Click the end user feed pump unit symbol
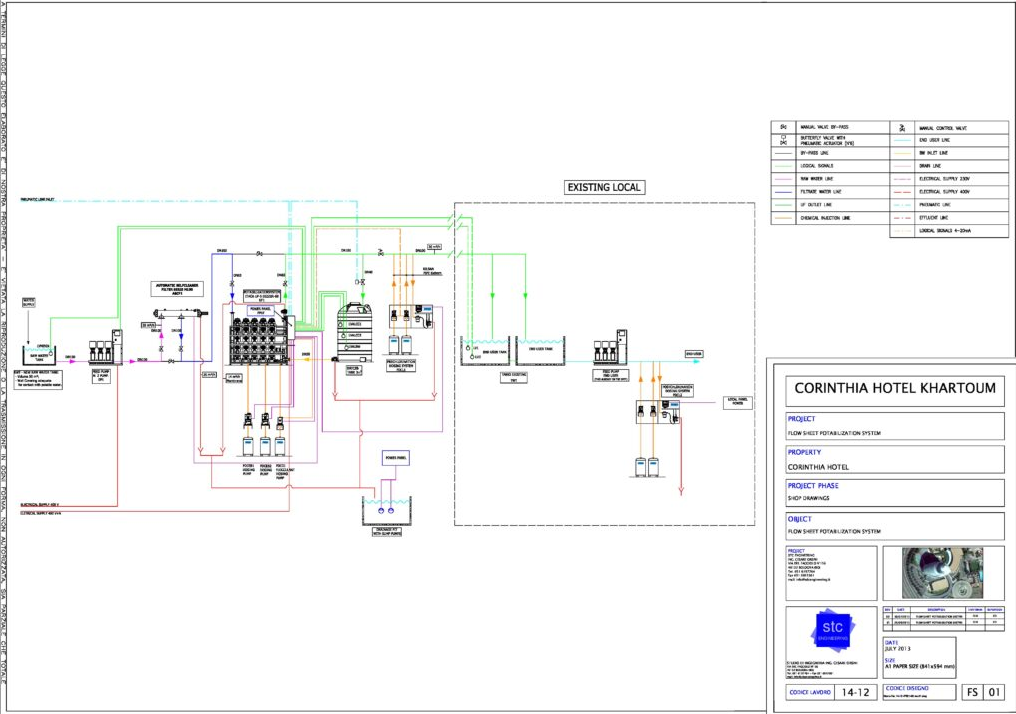Screen dimensions: 1016x714 point(610,347)
